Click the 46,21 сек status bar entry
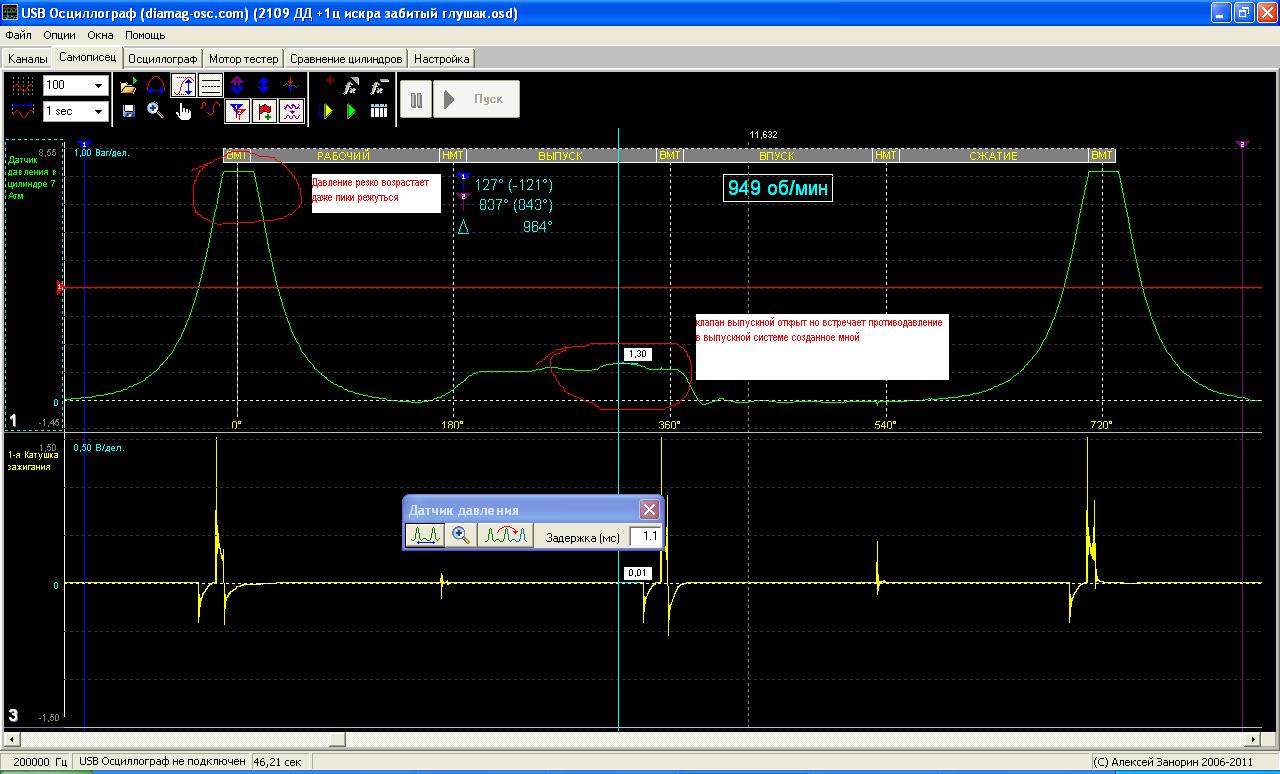This screenshot has width=1280, height=774. tap(279, 762)
